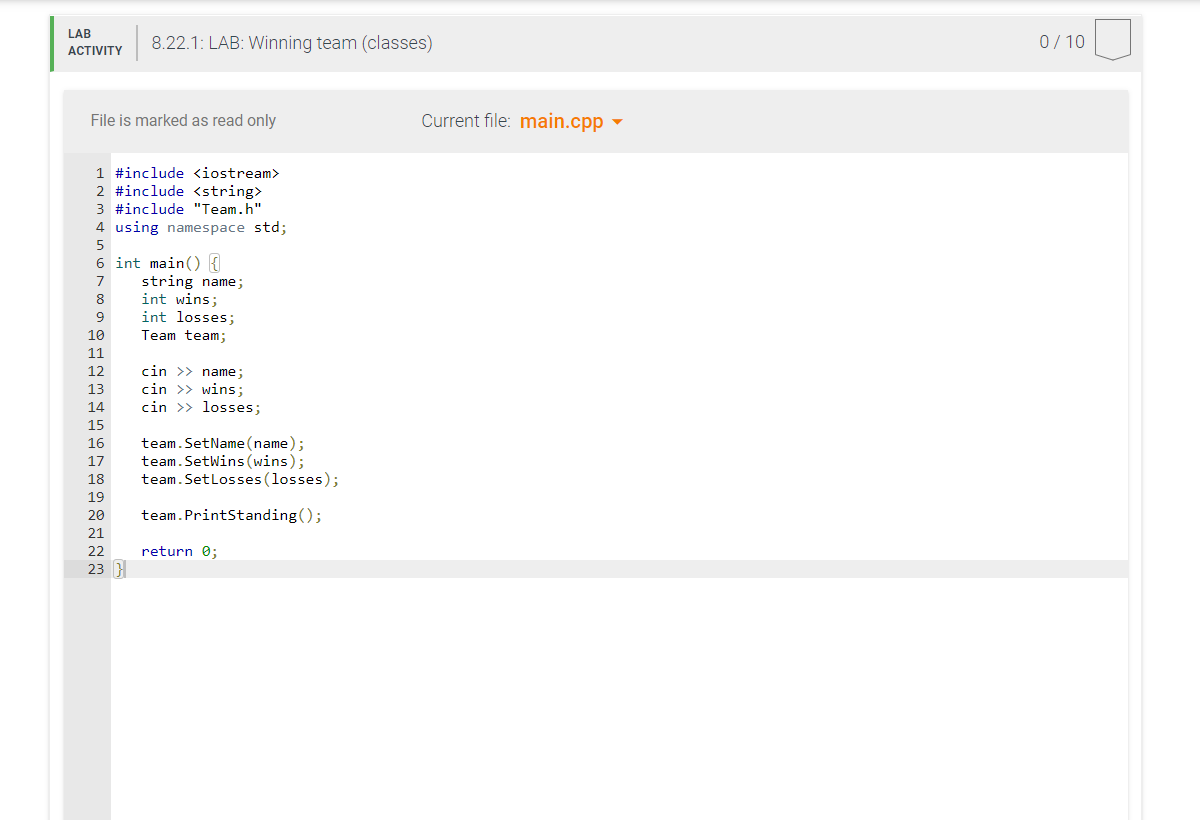The height and width of the screenshot is (820, 1200).
Task: Click the line 'cin >> wins;'
Action: tap(192, 389)
